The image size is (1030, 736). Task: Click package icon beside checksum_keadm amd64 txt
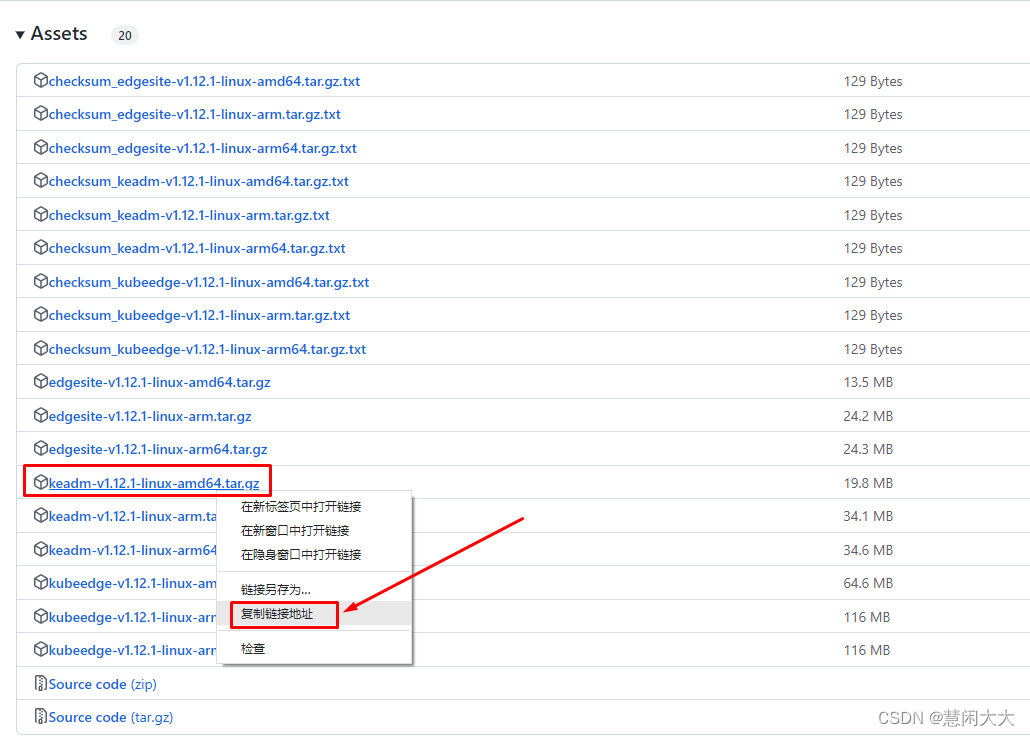point(41,180)
